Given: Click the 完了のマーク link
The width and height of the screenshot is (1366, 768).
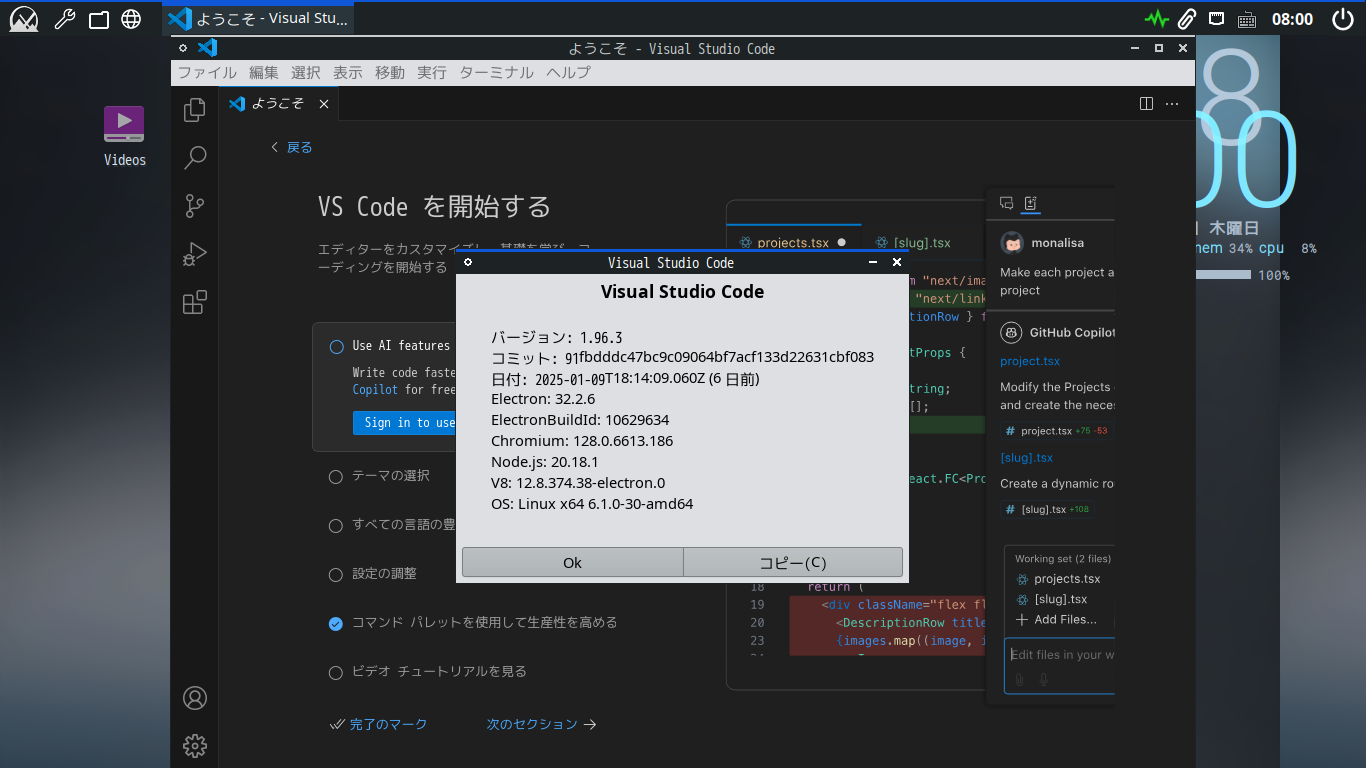Looking at the screenshot, I should [x=379, y=724].
